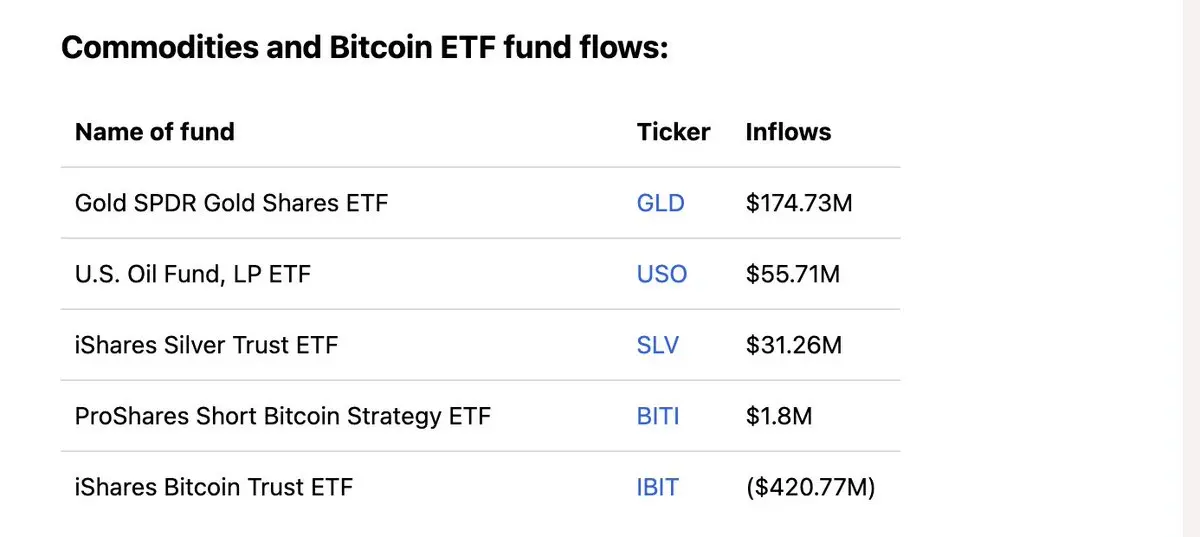The image size is (1200, 537).
Task: Select the "Inflows" column header
Action: click(788, 132)
